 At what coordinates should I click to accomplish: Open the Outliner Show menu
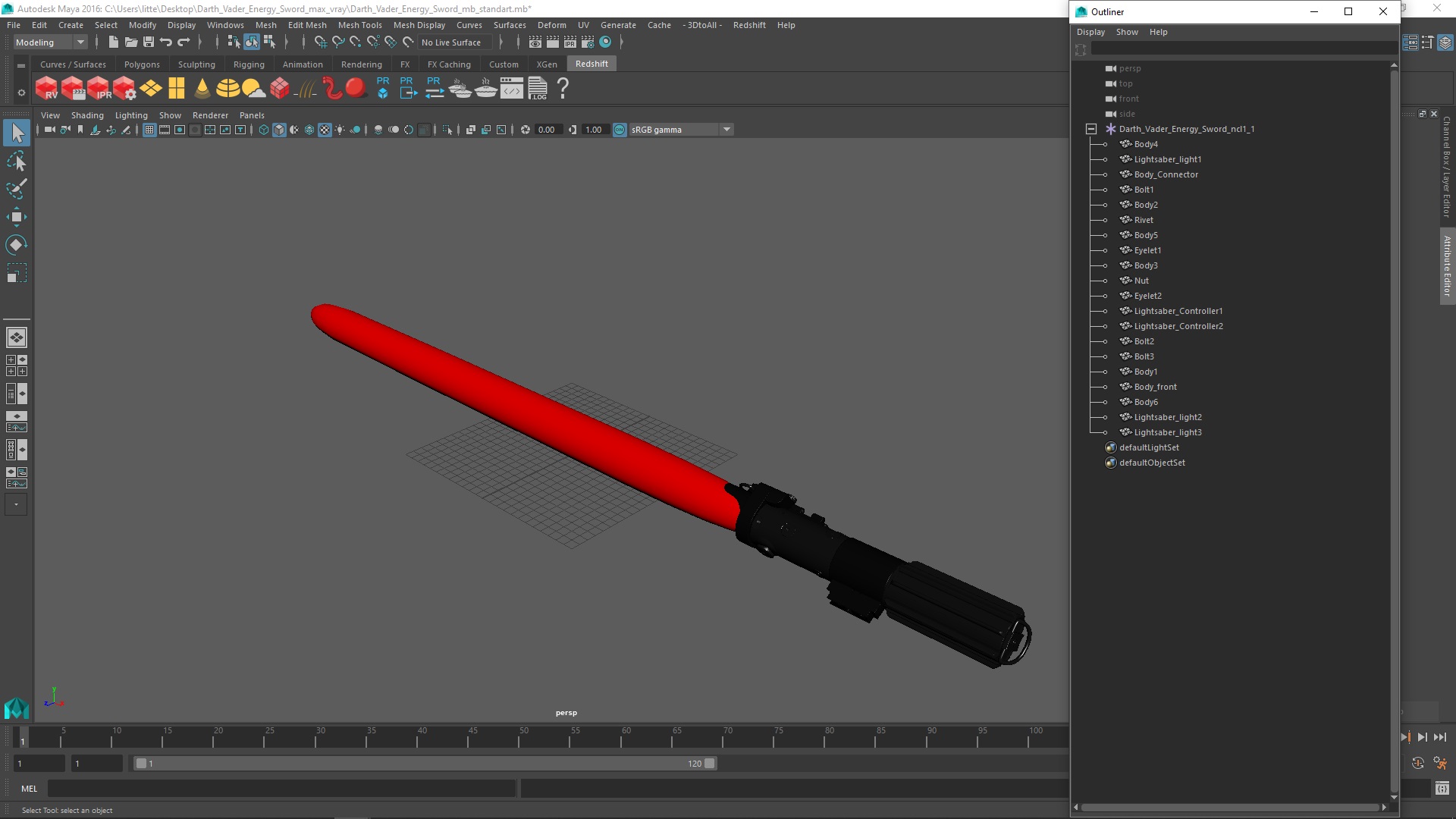click(1127, 32)
